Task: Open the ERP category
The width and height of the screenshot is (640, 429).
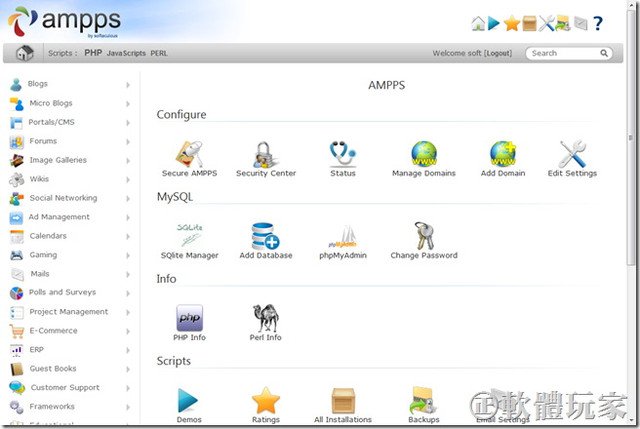Action: click(36, 349)
